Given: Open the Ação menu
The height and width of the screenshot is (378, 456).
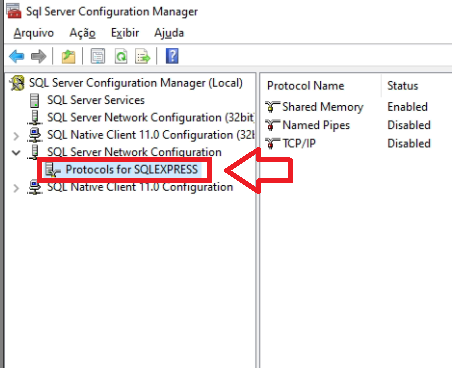Looking at the screenshot, I should coord(82,33).
